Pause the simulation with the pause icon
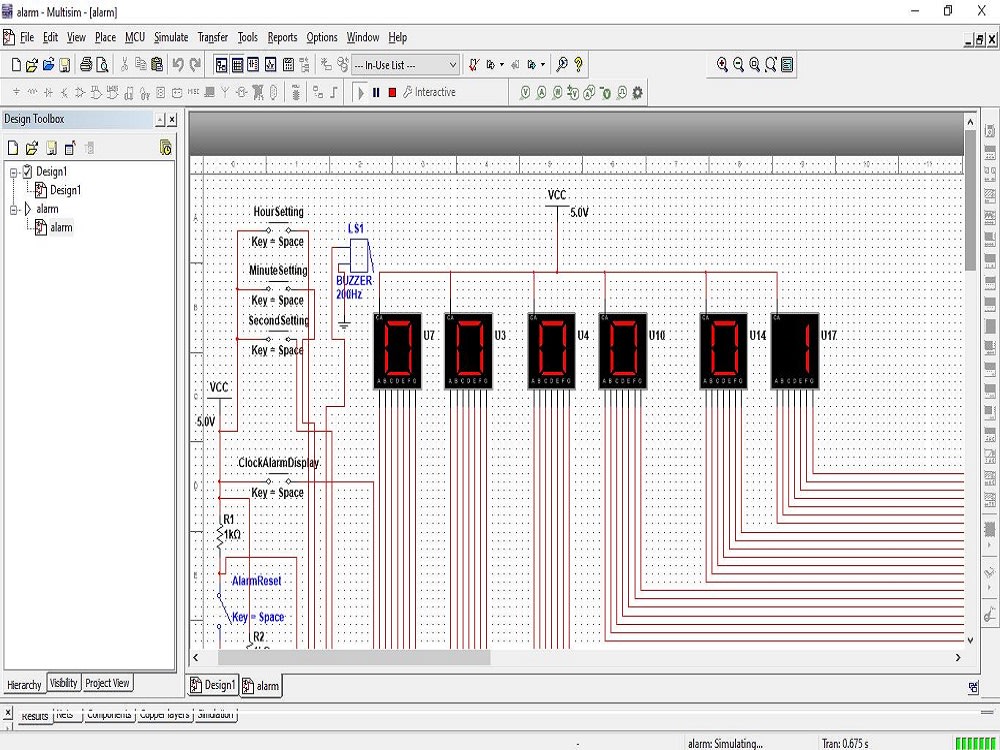This screenshot has height=750, width=1000. click(376, 93)
